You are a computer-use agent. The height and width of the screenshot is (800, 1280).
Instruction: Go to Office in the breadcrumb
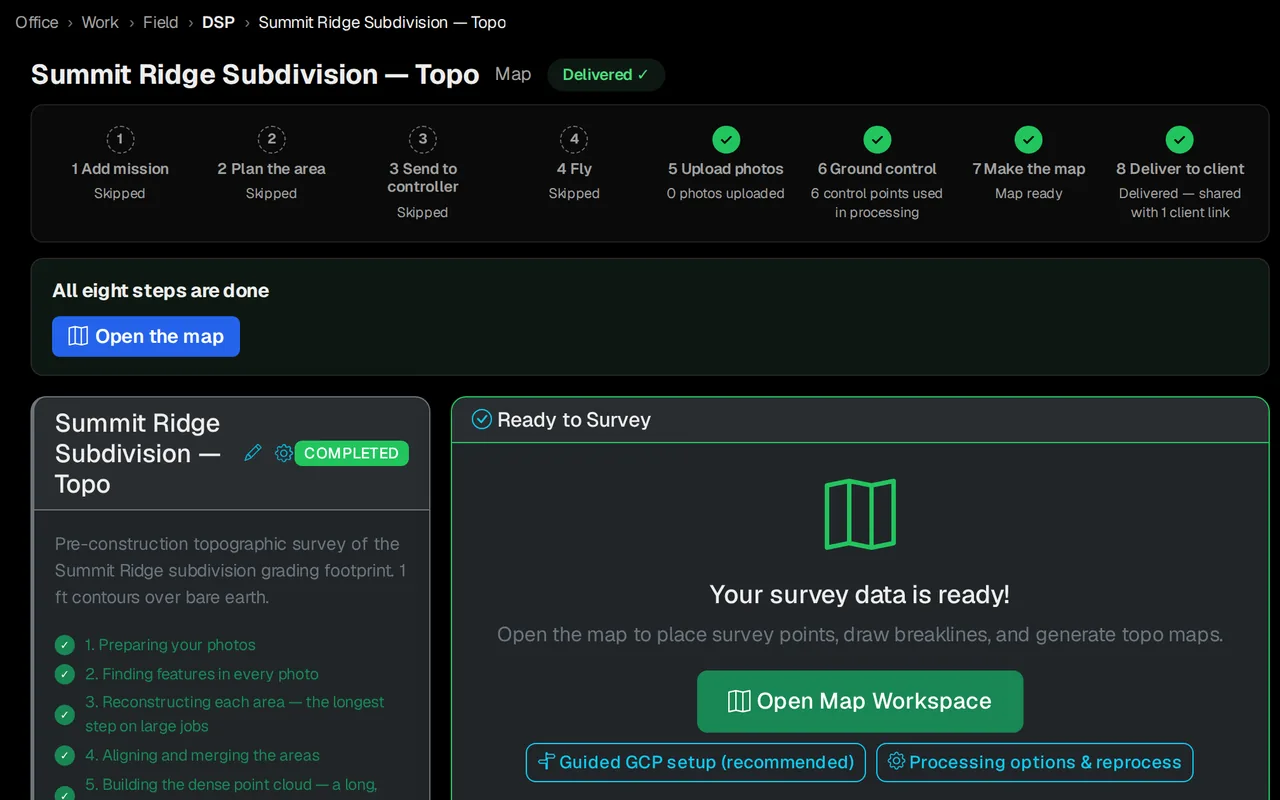coord(37,22)
